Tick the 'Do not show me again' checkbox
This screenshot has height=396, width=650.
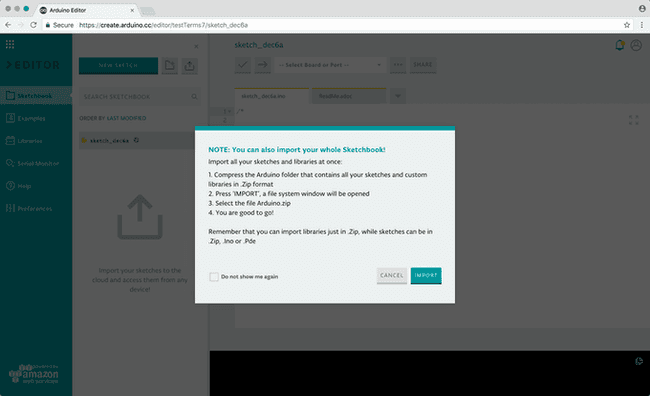pyautogui.click(x=214, y=277)
